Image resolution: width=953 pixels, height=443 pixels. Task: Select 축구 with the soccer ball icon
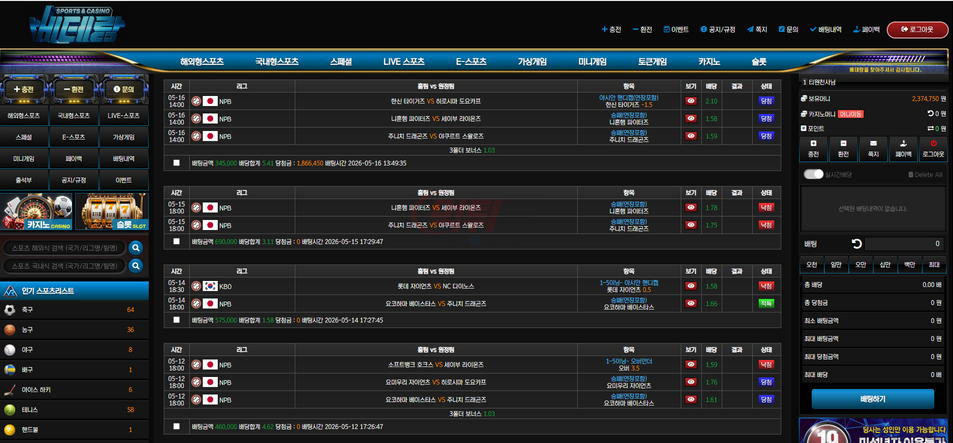(74, 310)
